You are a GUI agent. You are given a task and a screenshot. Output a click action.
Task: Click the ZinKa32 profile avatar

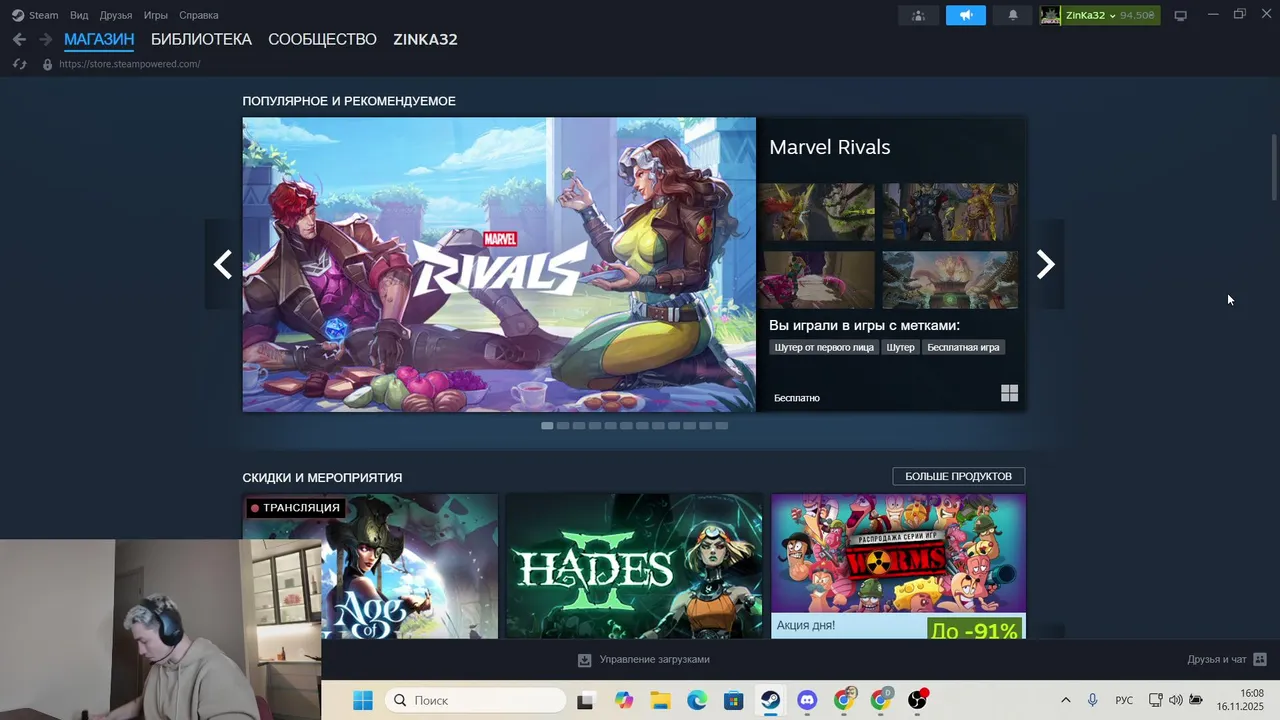pyautogui.click(x=1050, y=15)
